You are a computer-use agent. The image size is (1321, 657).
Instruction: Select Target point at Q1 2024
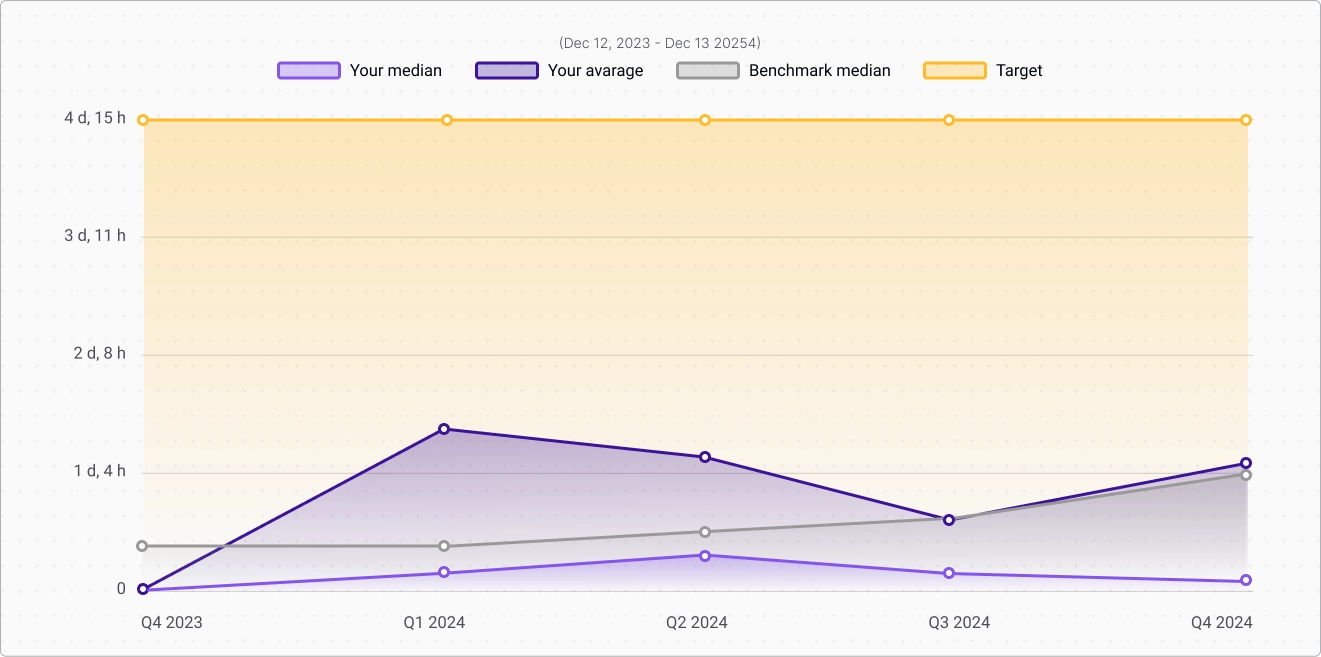(447, 120)
